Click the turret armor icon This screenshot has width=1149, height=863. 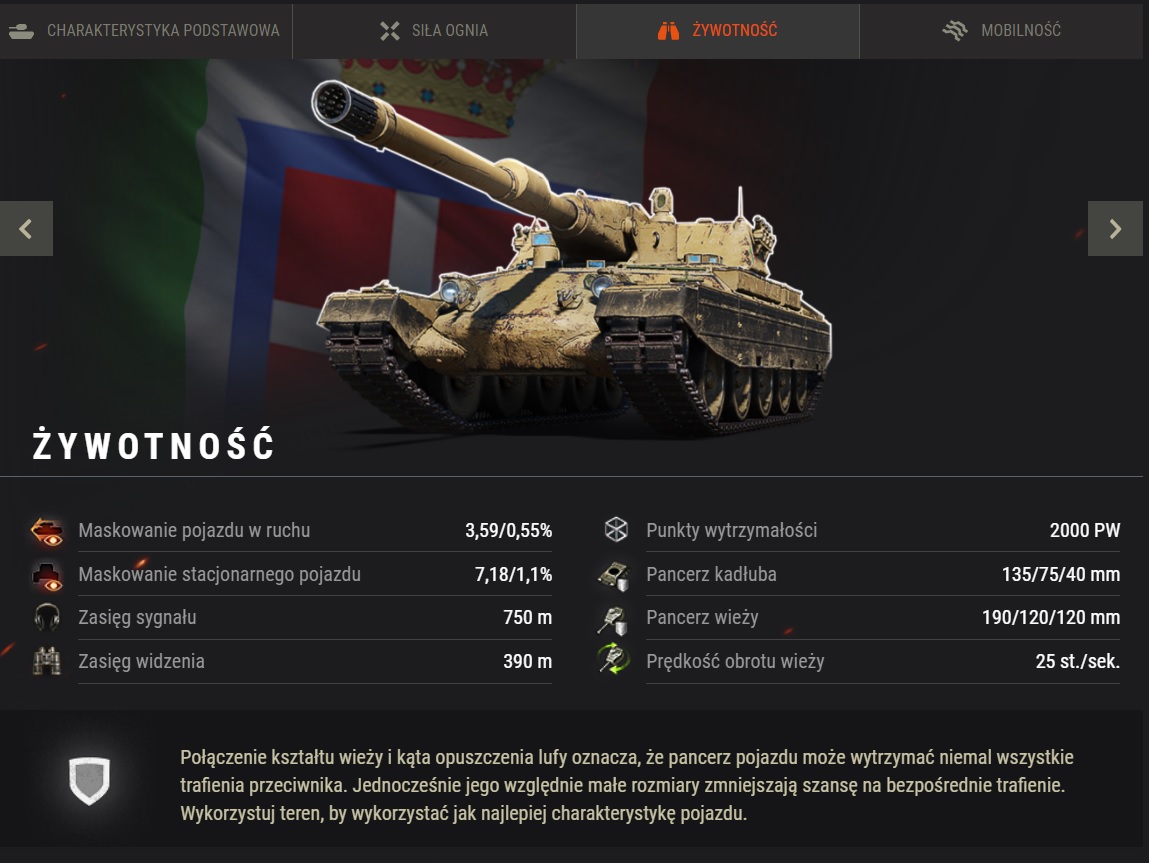[613, 620]
